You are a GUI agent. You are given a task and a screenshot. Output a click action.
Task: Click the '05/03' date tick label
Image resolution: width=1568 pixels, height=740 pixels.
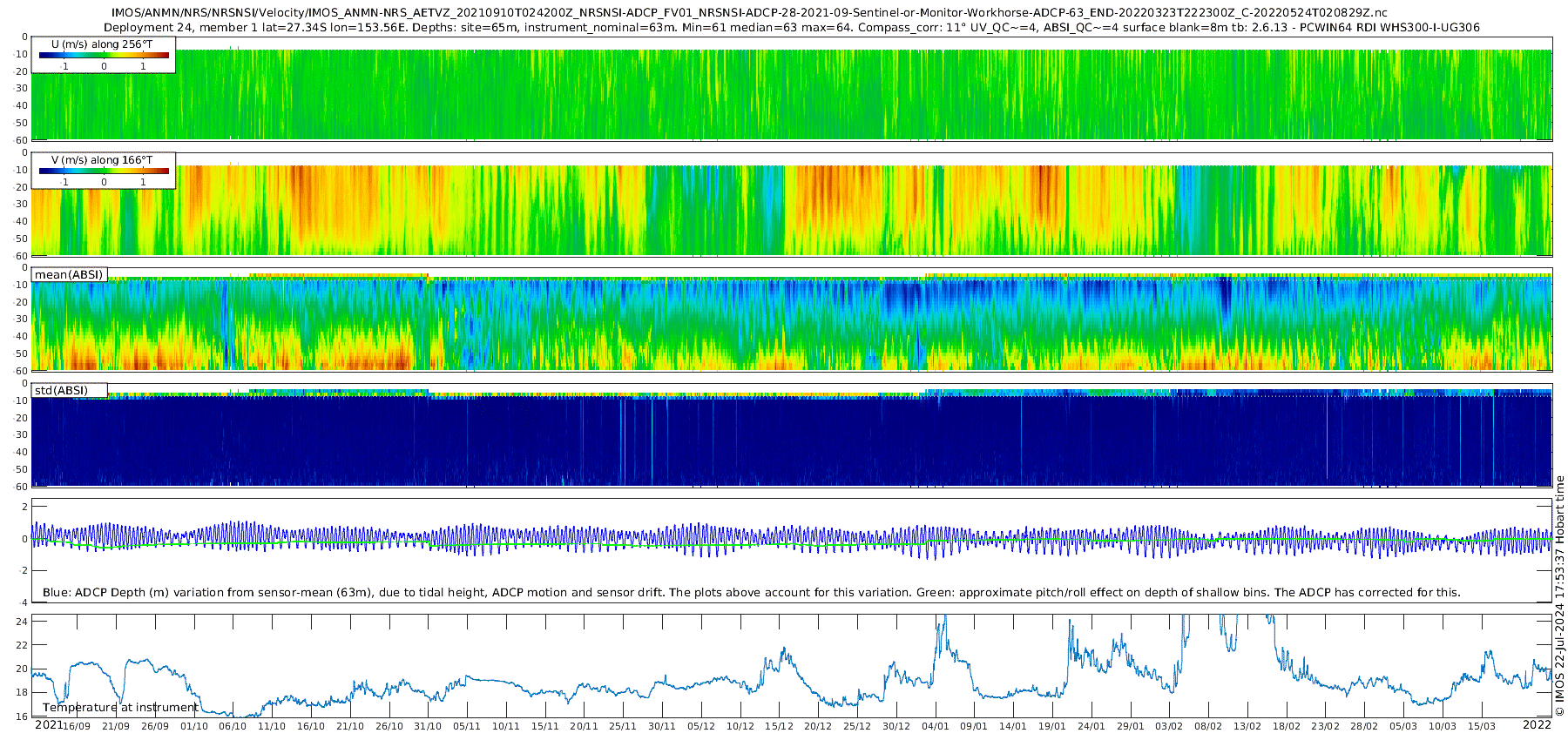1403,726
